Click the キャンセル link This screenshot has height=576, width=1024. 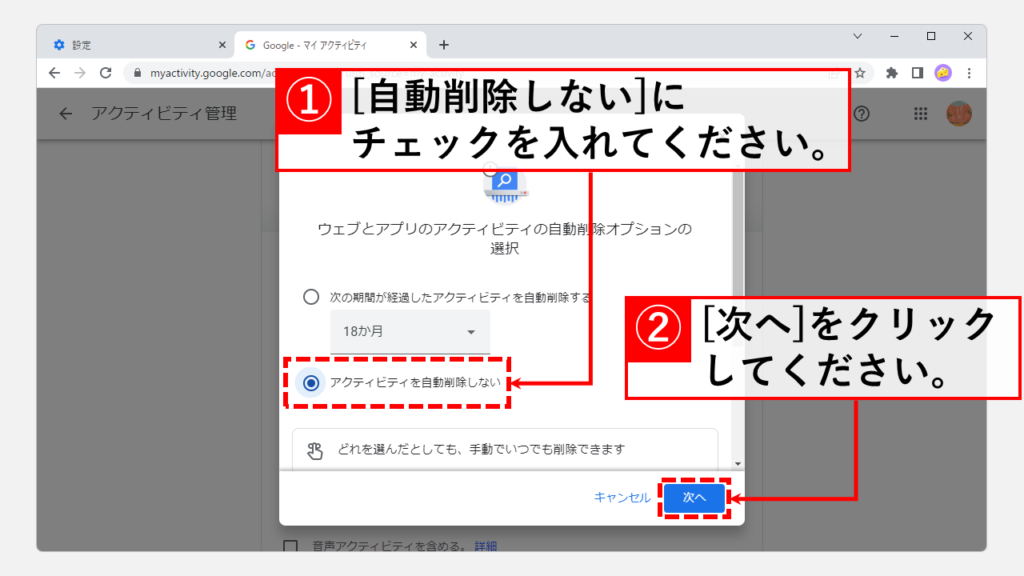(622, 498)
